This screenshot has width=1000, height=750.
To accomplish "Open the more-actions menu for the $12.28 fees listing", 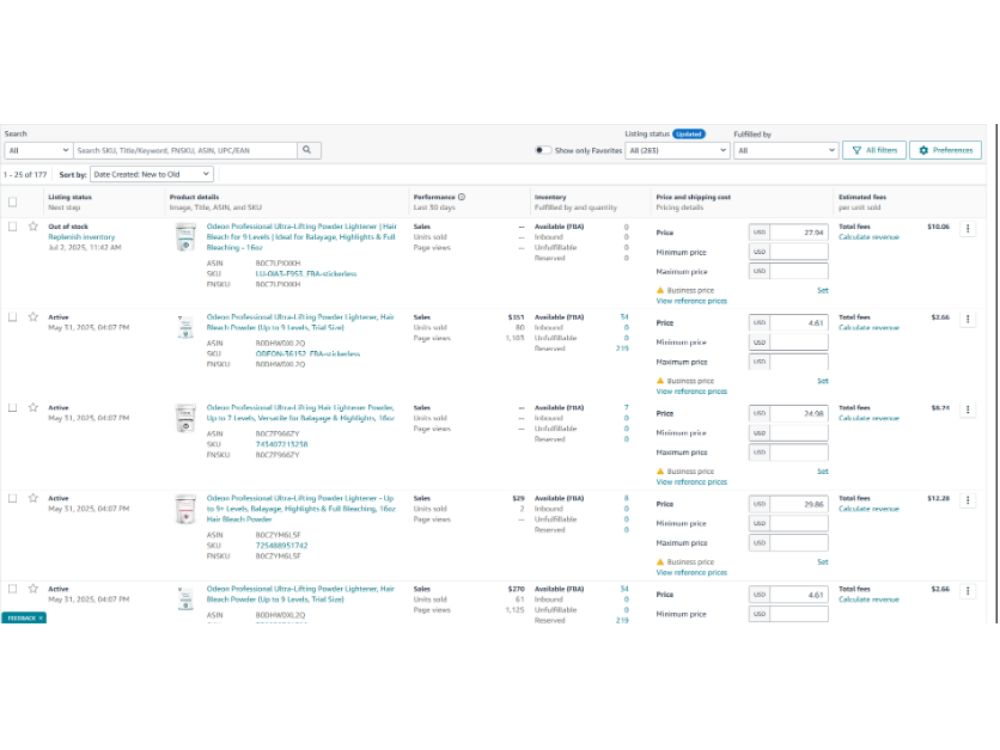I will 967,500.
